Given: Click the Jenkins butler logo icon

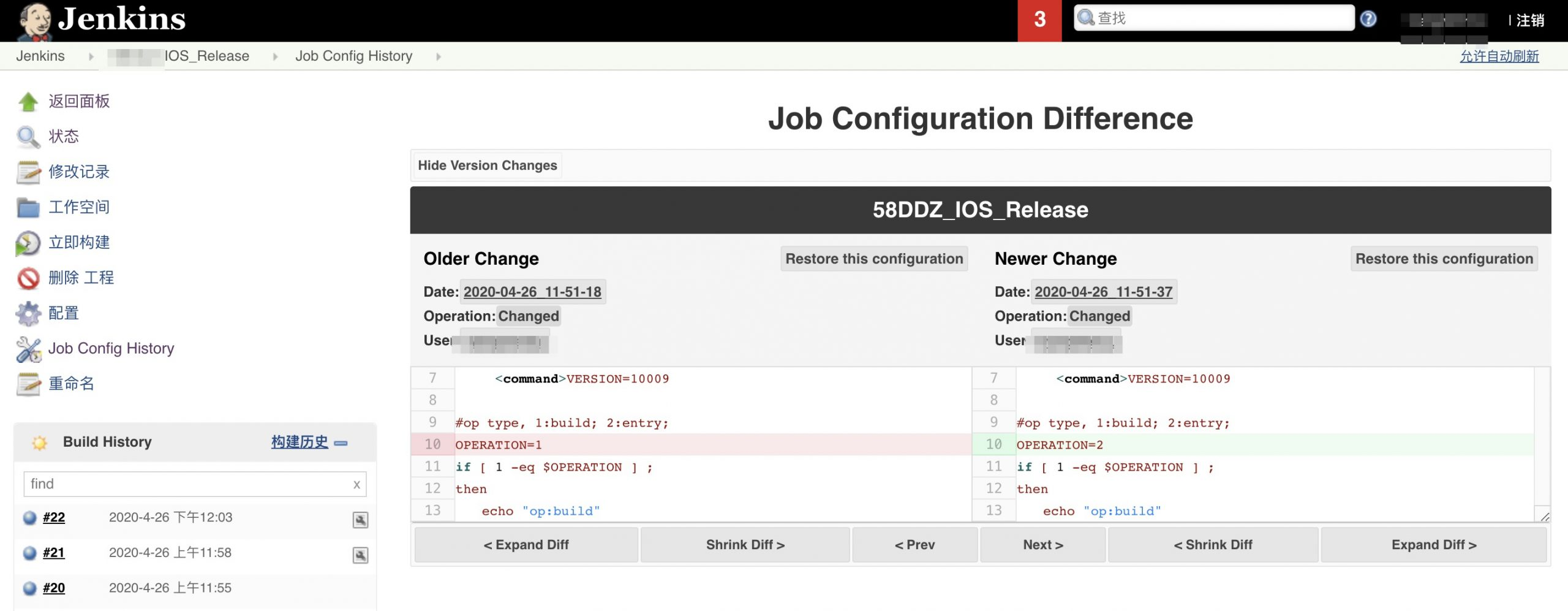Looking at the screenshot, I should point(34,21).
